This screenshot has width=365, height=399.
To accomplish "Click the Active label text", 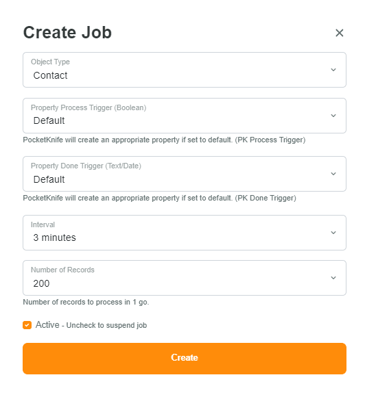I will coord(47,325).
